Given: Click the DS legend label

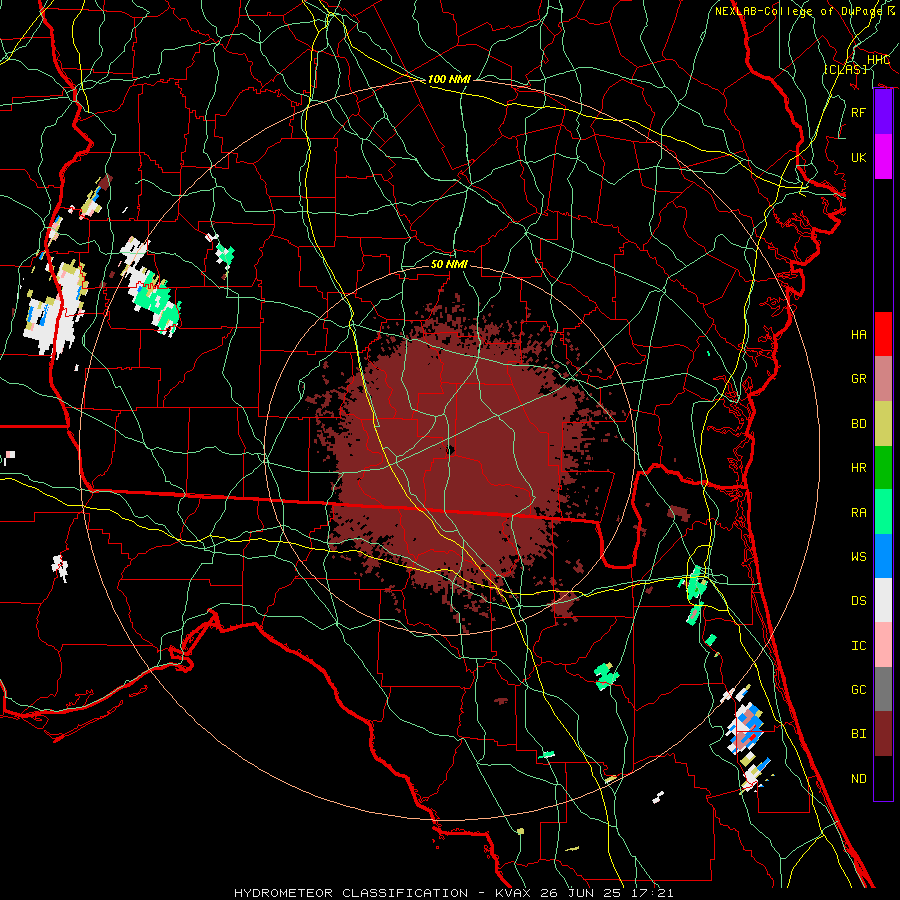Looking at the screenshot, I should (859, 600).
